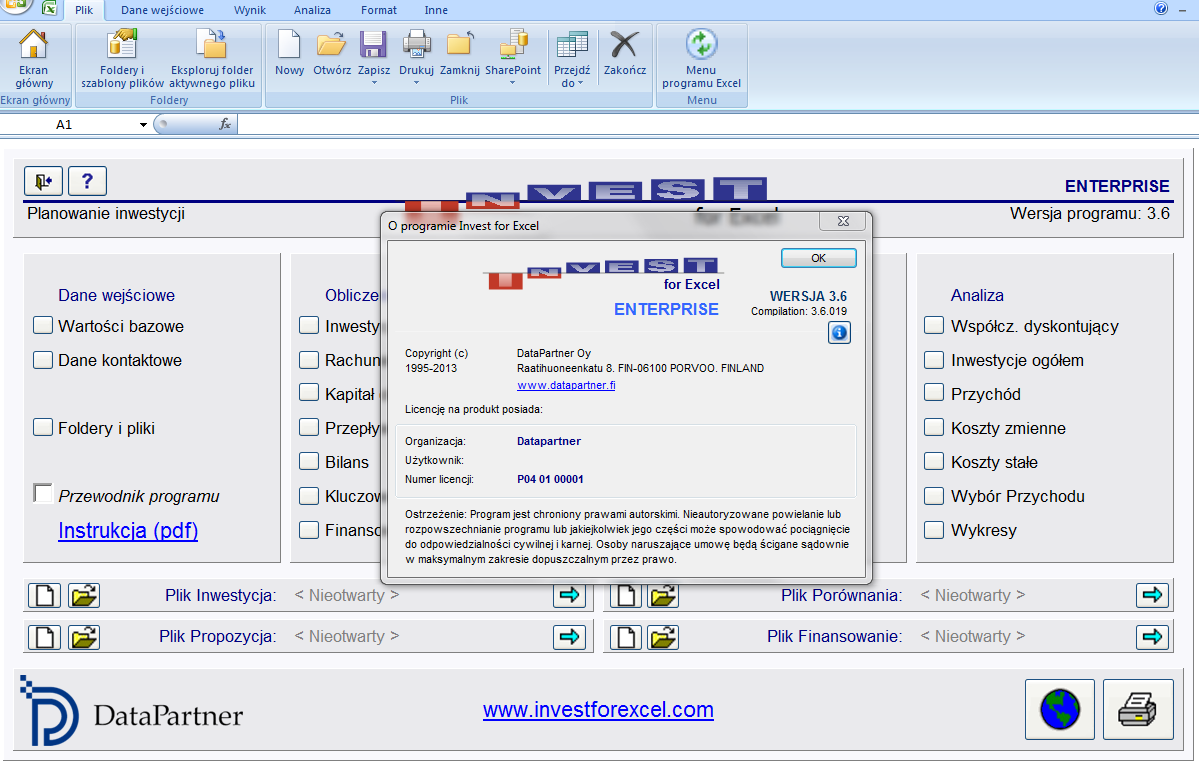The width and height of the screenshot is (1199, 767).
Task: Open existing Plik Inwestycja folder icon
Action: 83,595
